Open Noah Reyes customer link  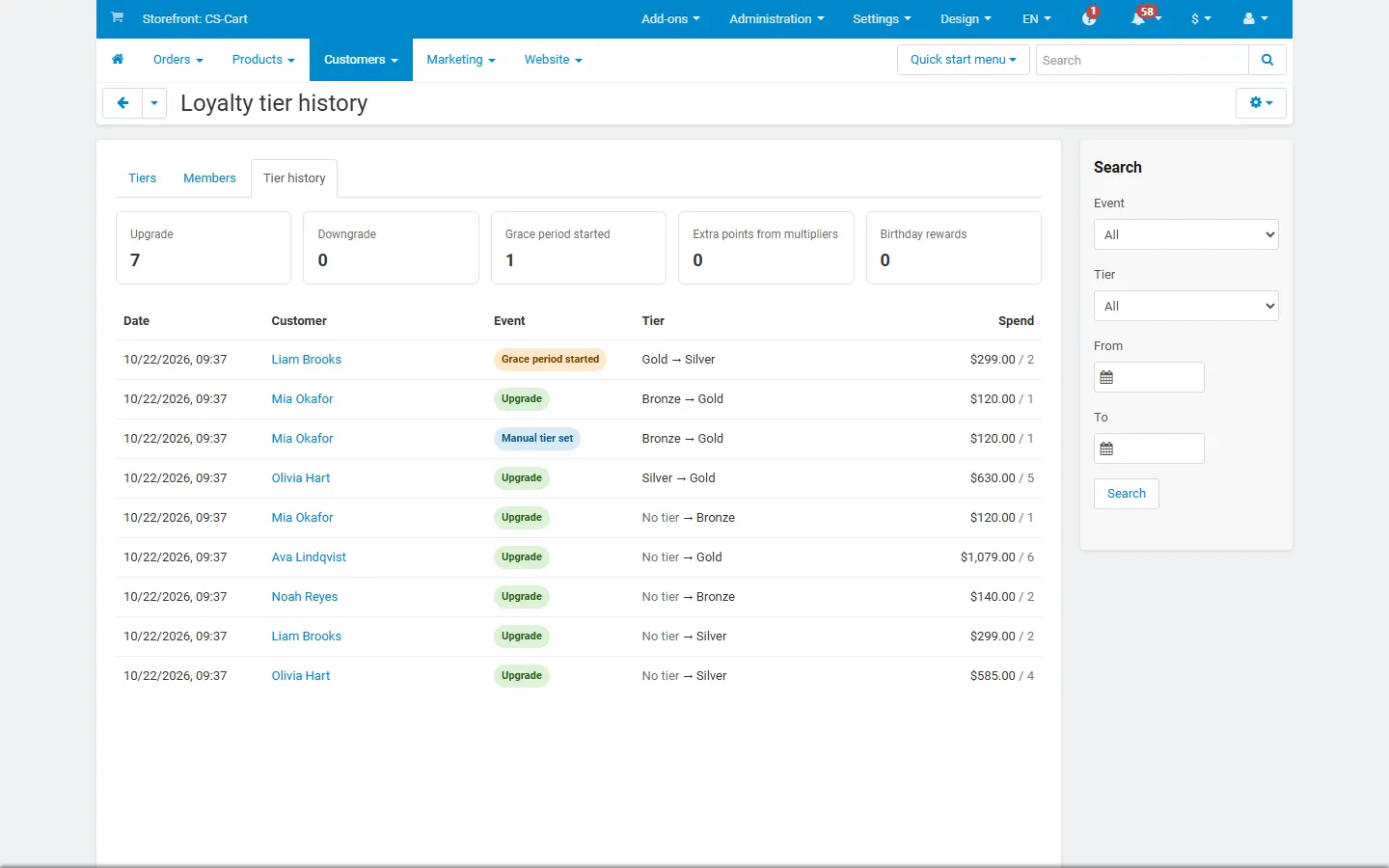pos(305,597)
